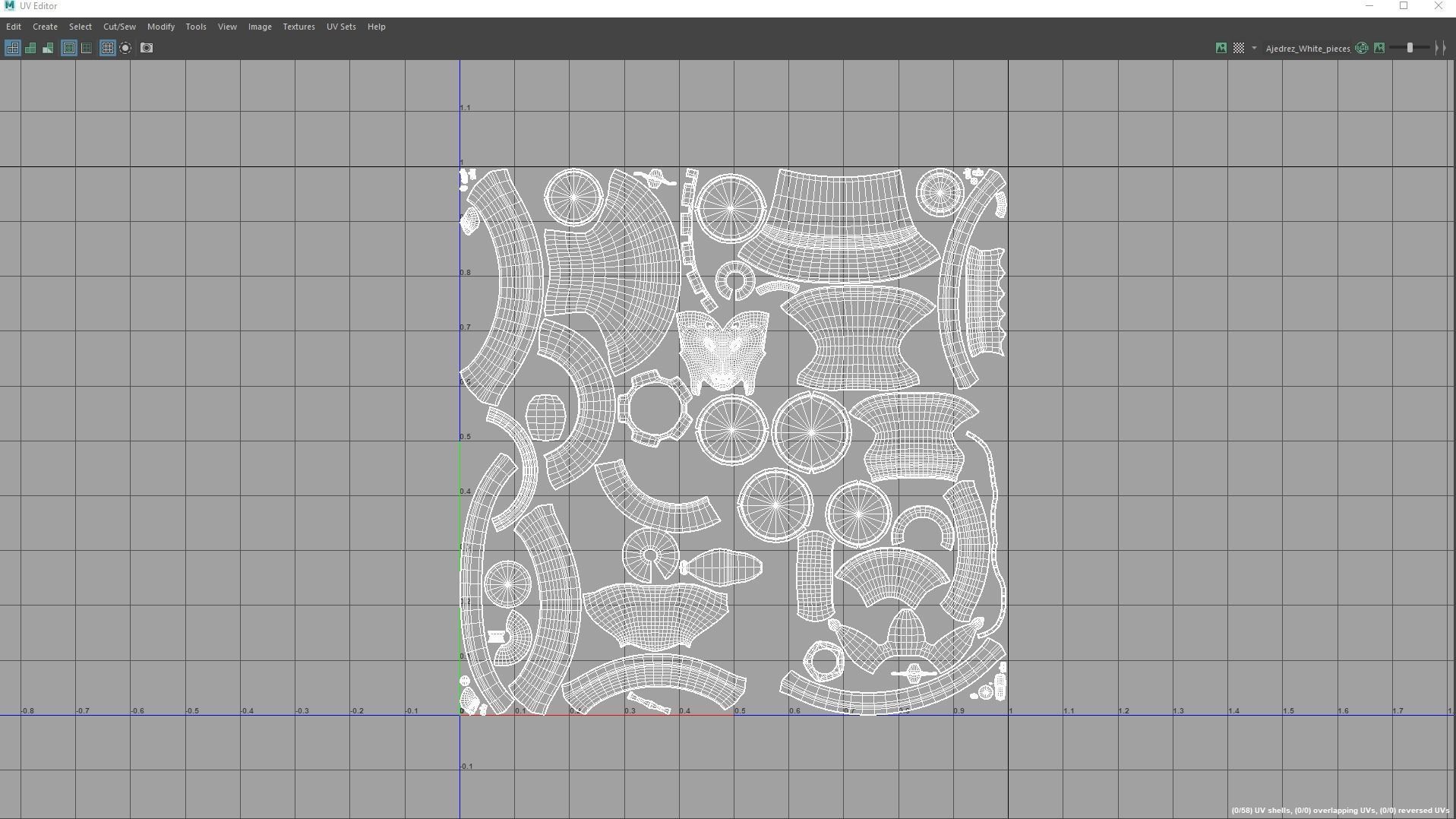This screenshot has width=1456, height=819.
Task: Click the gear-shaped UV shell
Action: (x=654, y=409)
